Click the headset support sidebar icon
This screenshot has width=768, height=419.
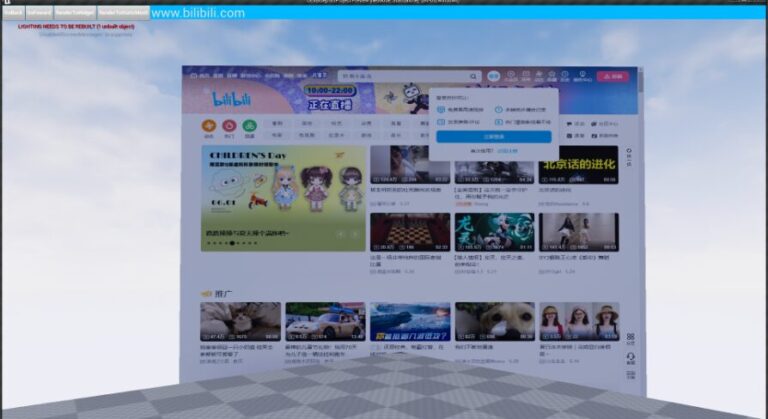(x=631, y=358)
